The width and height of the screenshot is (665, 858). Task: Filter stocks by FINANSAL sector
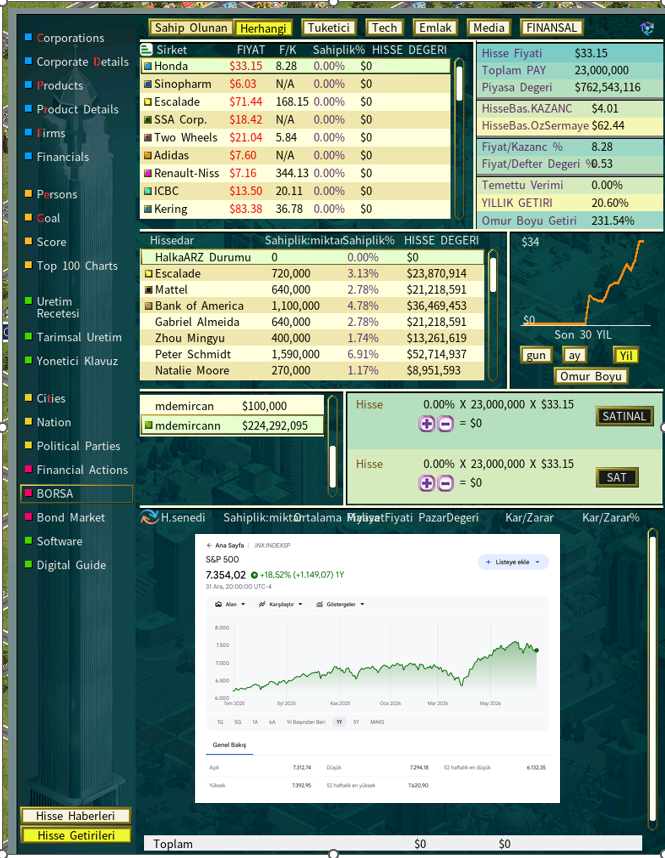point(551,27)
